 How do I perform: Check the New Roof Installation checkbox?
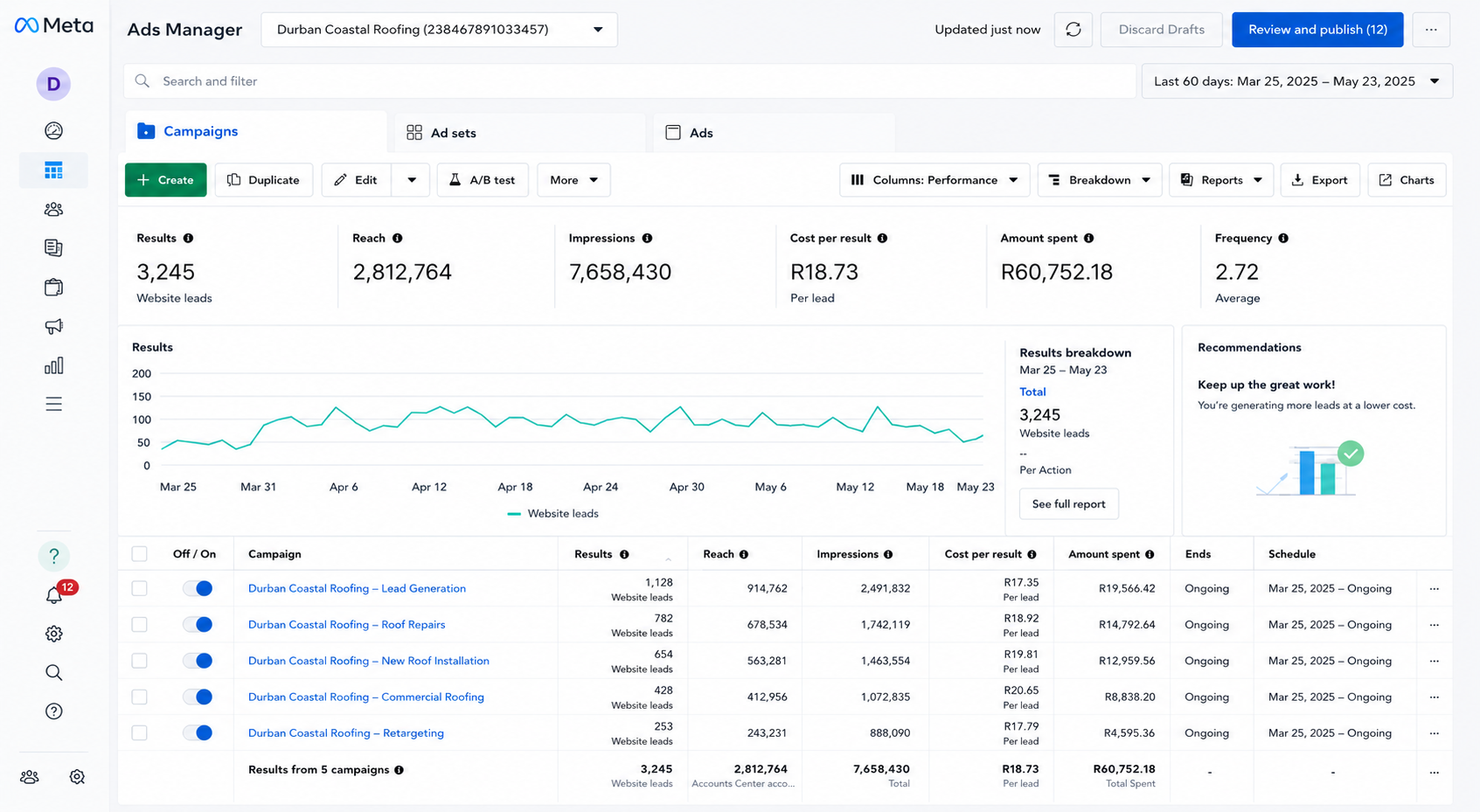tap(140, 661)
